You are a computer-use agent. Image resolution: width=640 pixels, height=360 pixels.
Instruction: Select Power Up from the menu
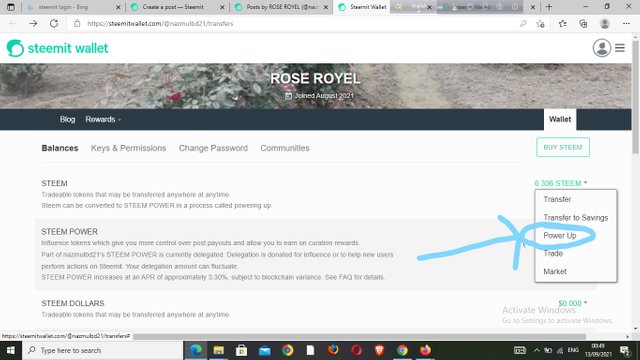click(560, 236)
